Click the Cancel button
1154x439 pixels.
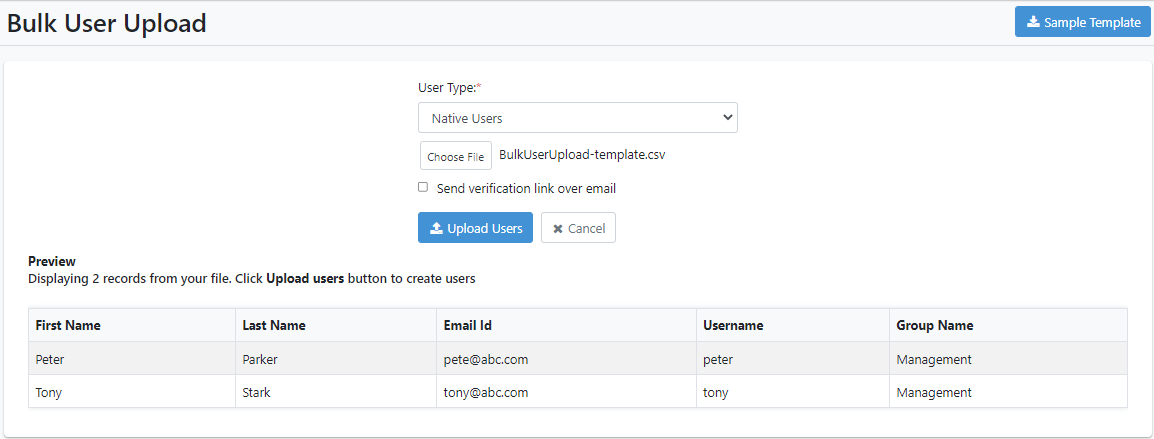[x=578, y=228]
